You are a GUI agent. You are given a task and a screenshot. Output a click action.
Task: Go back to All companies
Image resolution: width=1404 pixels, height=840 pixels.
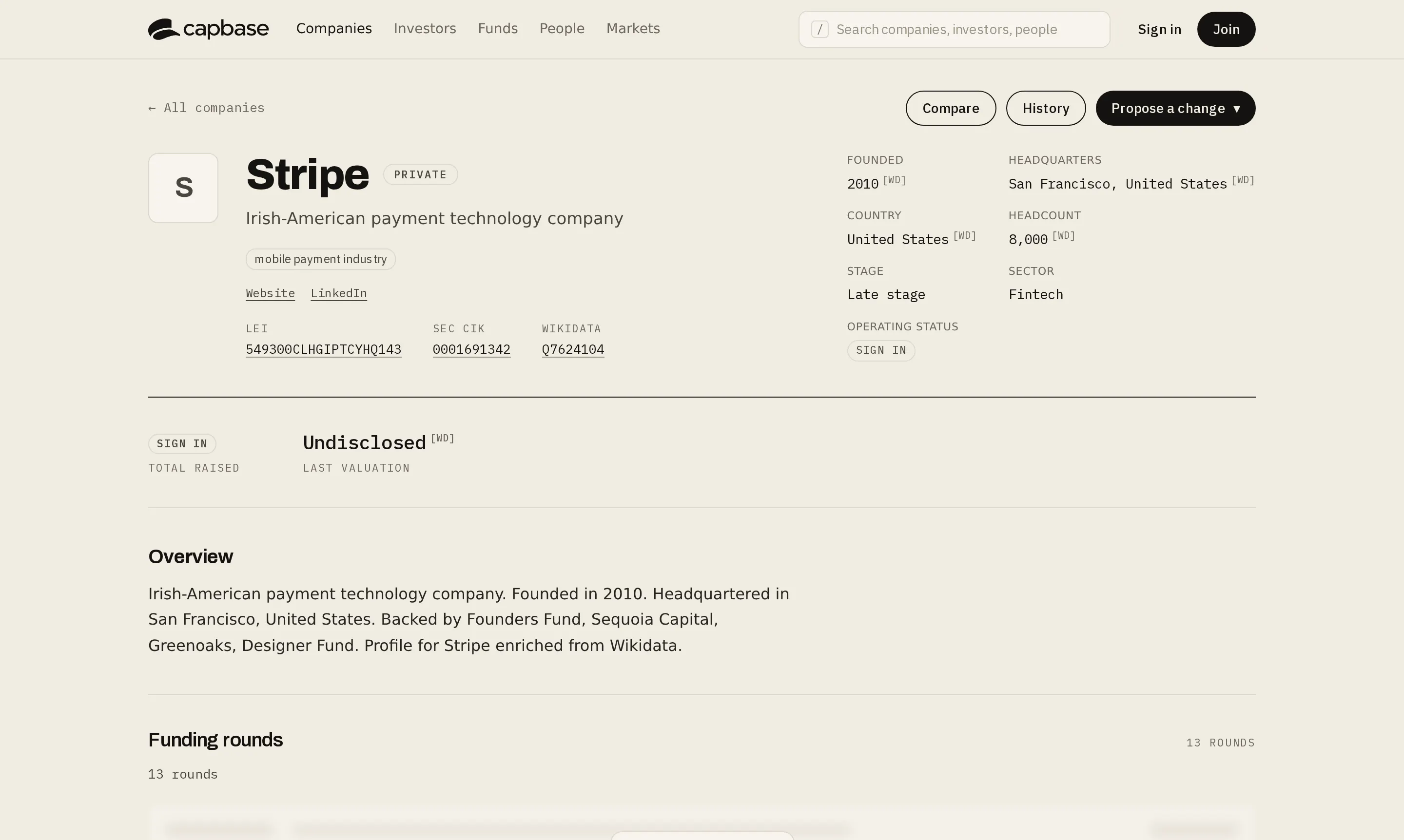[x=206, y=108]
